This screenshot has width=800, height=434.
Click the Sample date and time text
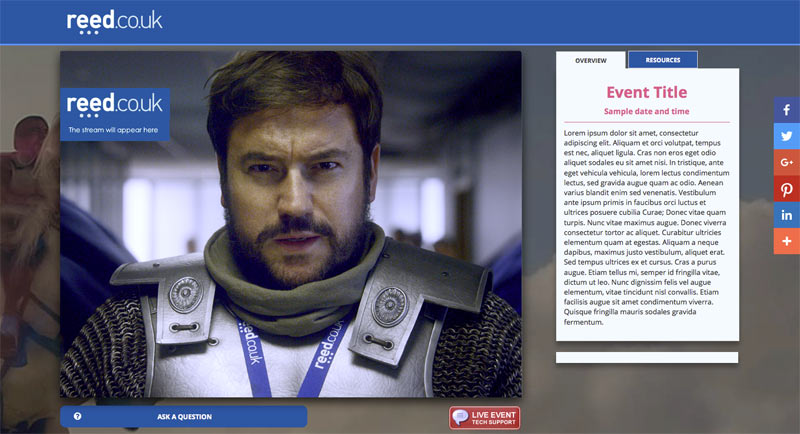[646, 111]
